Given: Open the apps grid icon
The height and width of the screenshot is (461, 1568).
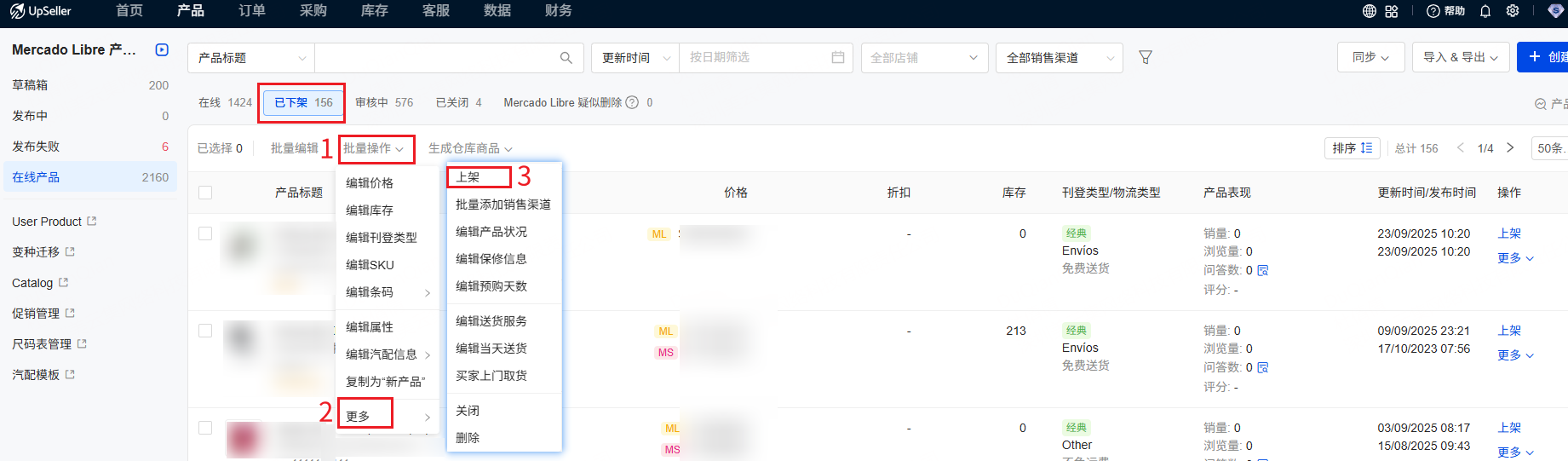Looking at the screenshot, I should (x=1392, y=11).
